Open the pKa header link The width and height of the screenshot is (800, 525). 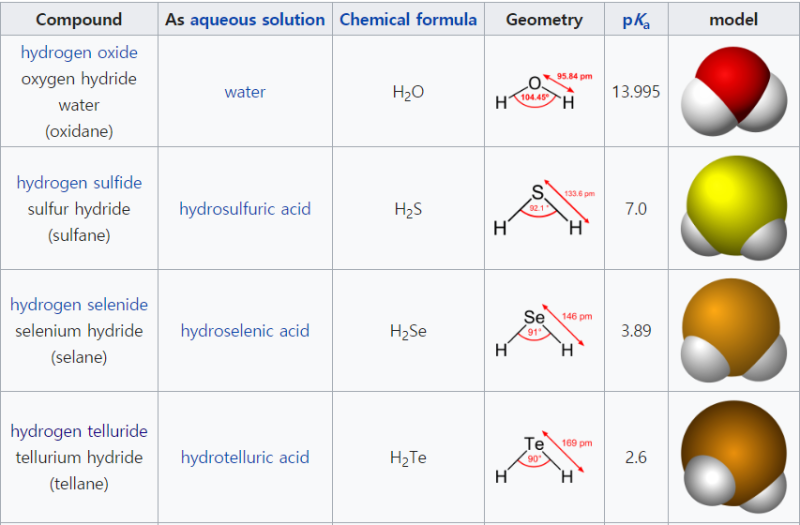[x=636, y=20]
